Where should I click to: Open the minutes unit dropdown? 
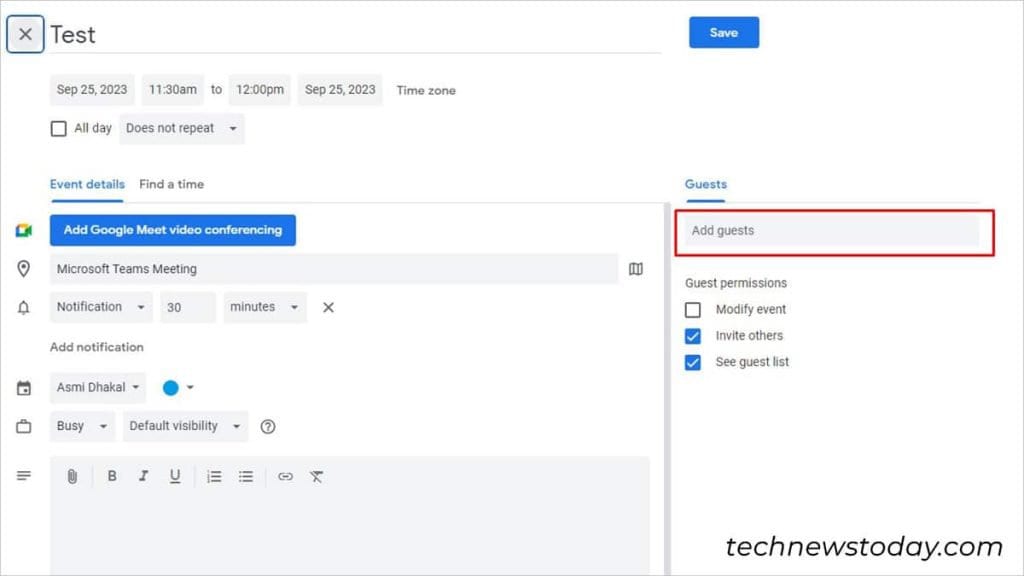click(x=264, y=307)
